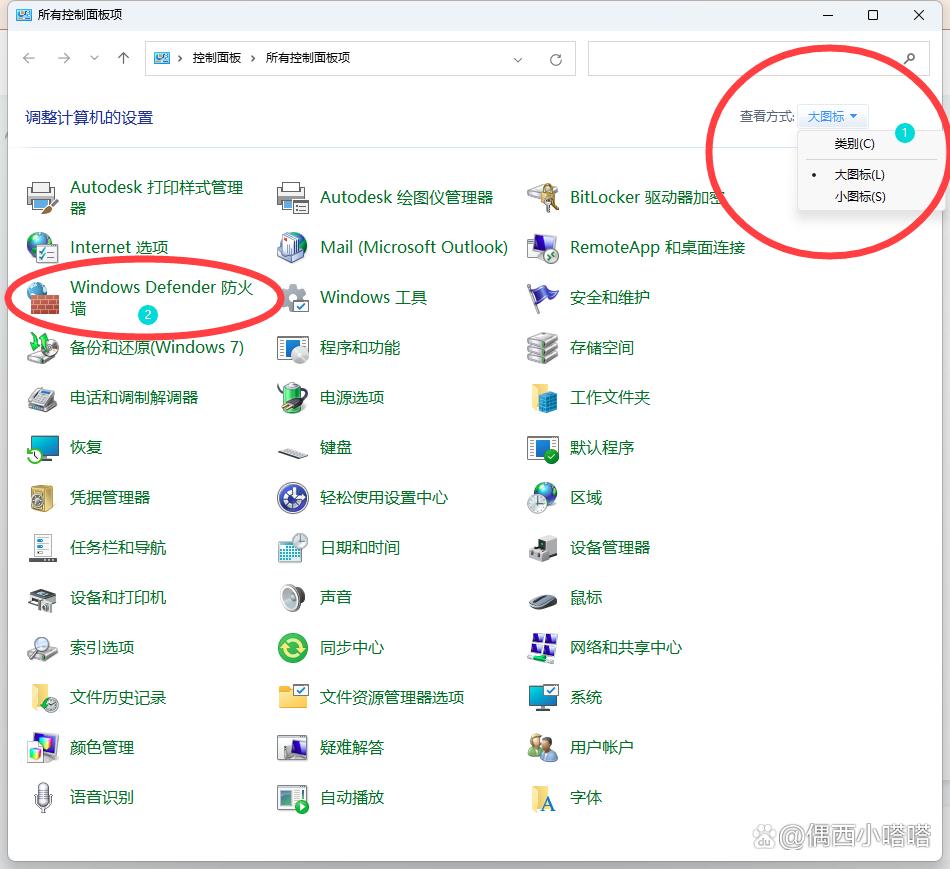Open the 默认程序 icon
The width and height of the screenshot is (950, 869).
point(543,448)
